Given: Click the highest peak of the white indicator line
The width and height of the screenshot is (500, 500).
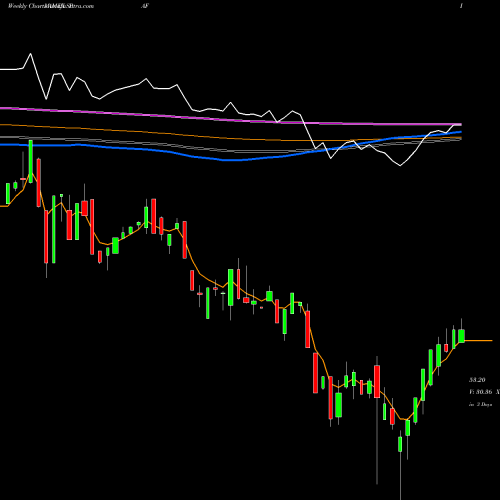Looking at the screenshot, I should (x=31, y=54).
